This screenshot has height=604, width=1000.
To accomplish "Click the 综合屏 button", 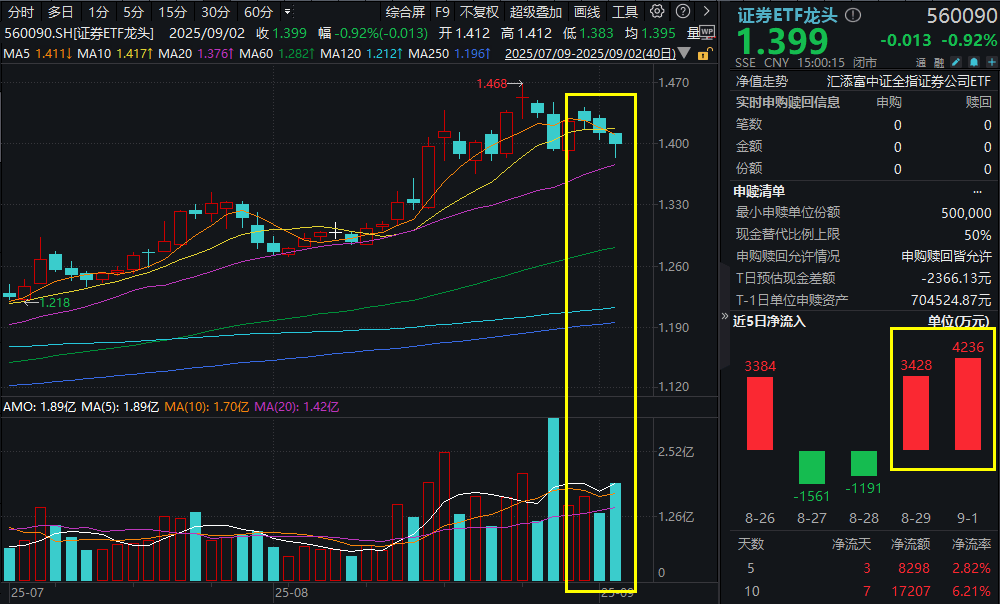I will 404,12.
